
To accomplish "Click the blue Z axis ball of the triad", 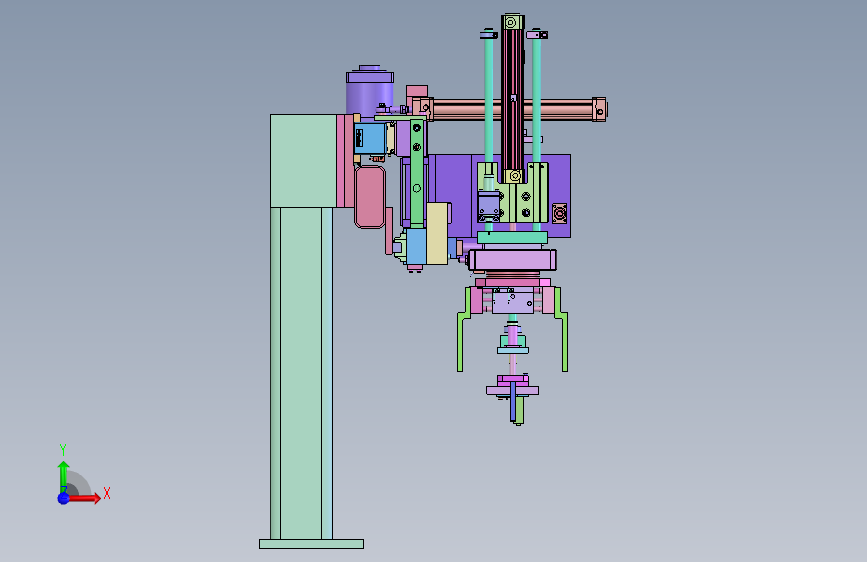I will point(64,498).
